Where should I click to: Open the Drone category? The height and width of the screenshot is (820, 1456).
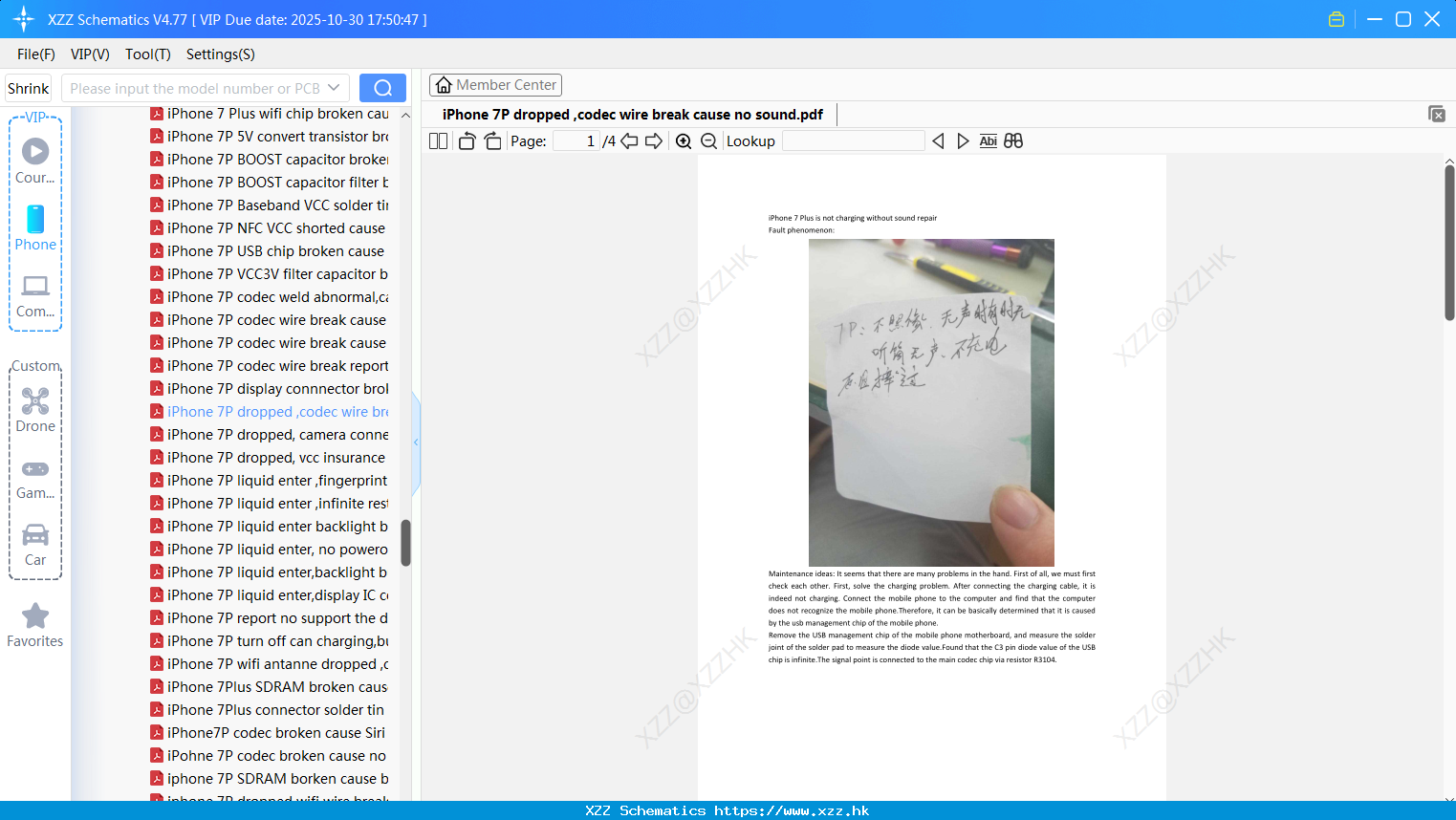(x=35, y=410)
